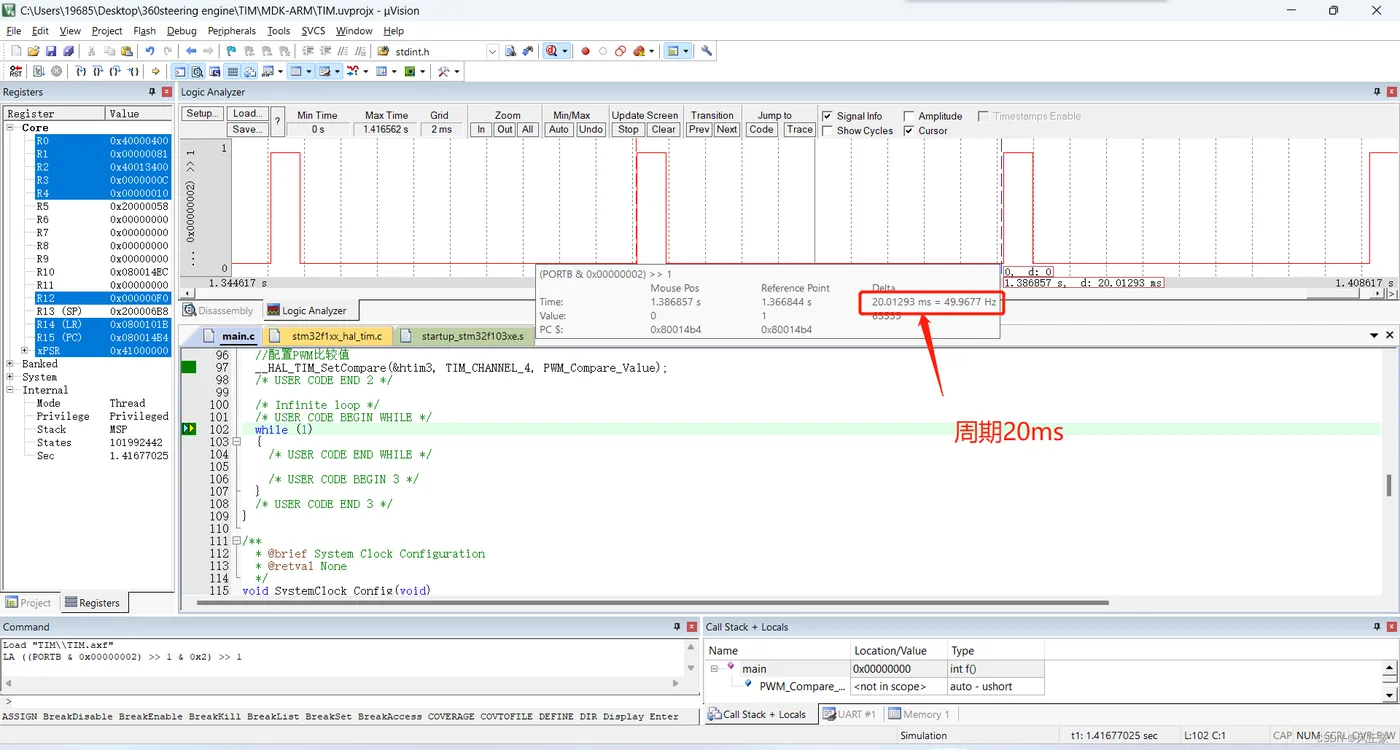Click the Transition Next button
1400x750 pixels.
click(x=727, y=130)
